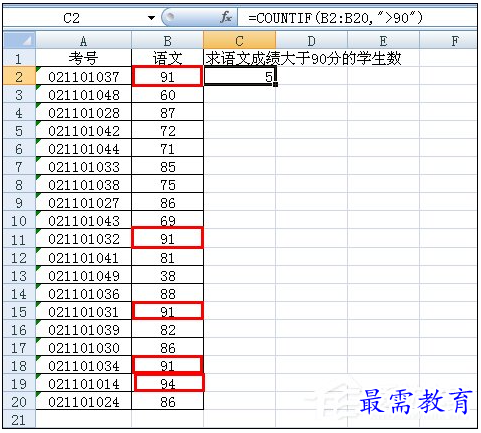Click the Name Box showing C2
This screenshot has height=433, width=481.
(72, 18)
